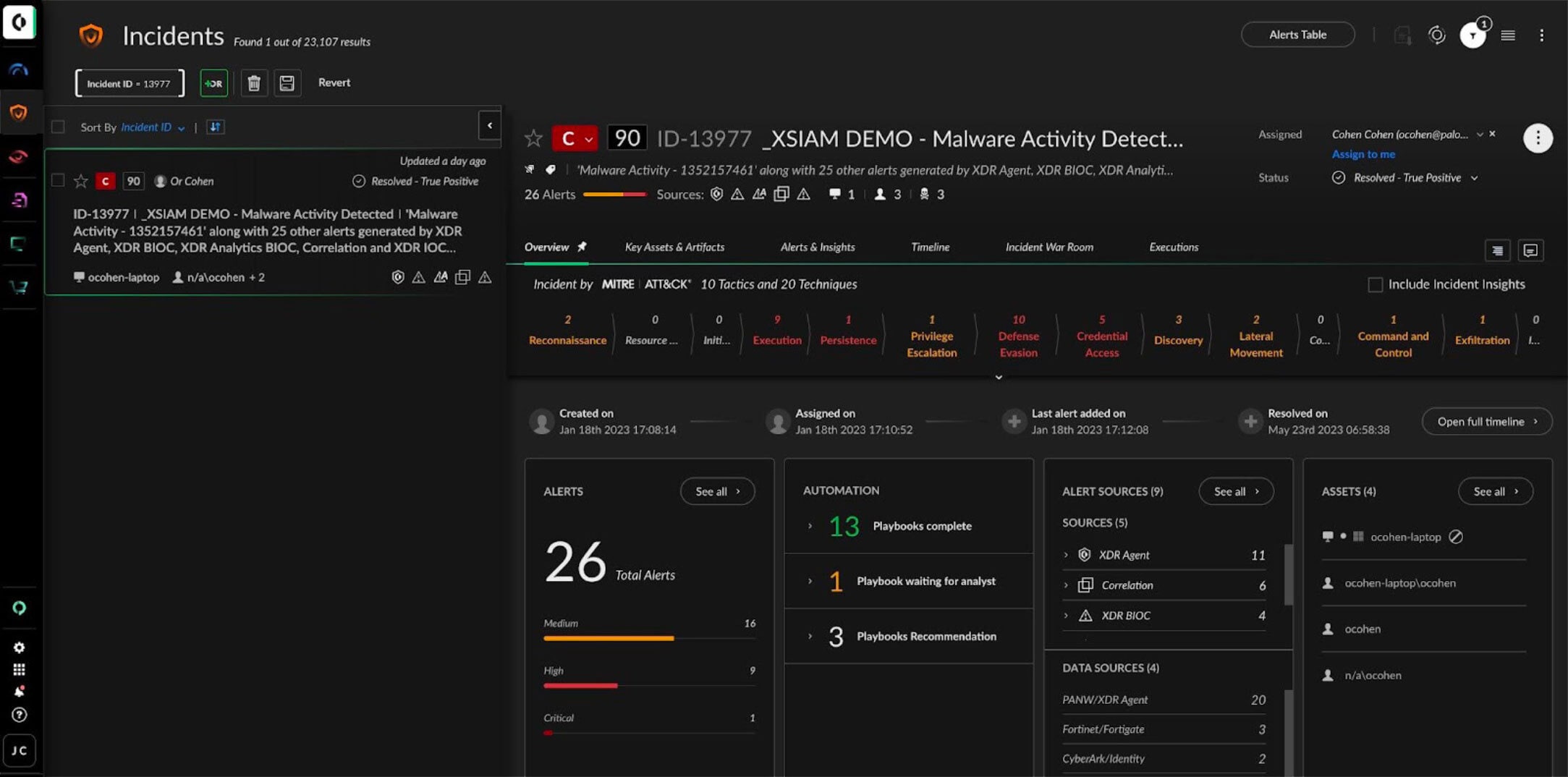Star the ID-13977 incident in the list
The image size is (1568, 777).
click(80, 181)
